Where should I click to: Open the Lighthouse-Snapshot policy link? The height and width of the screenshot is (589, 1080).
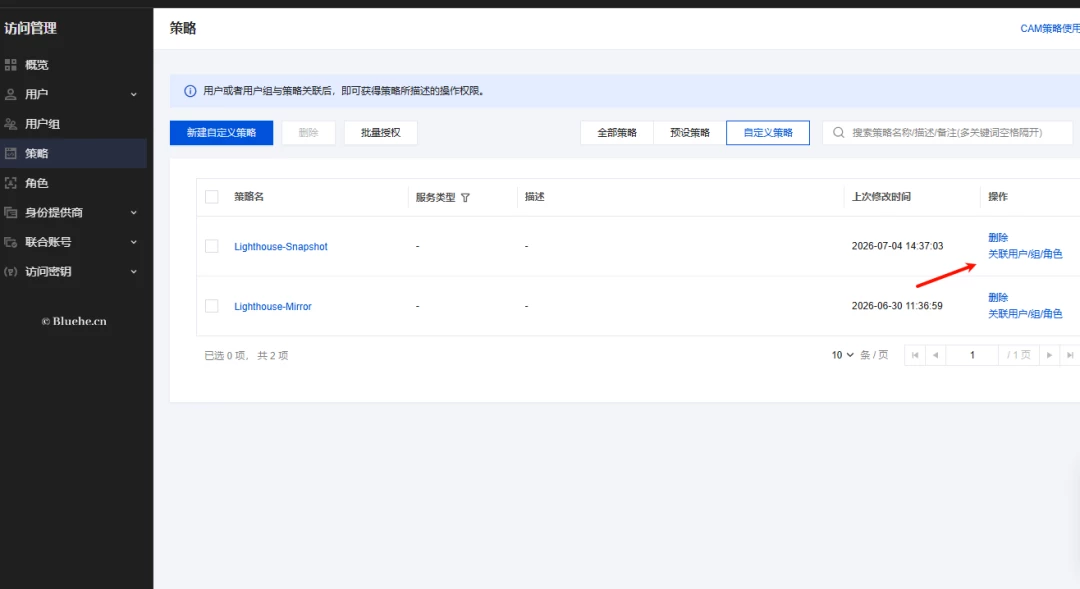[281, 247]
